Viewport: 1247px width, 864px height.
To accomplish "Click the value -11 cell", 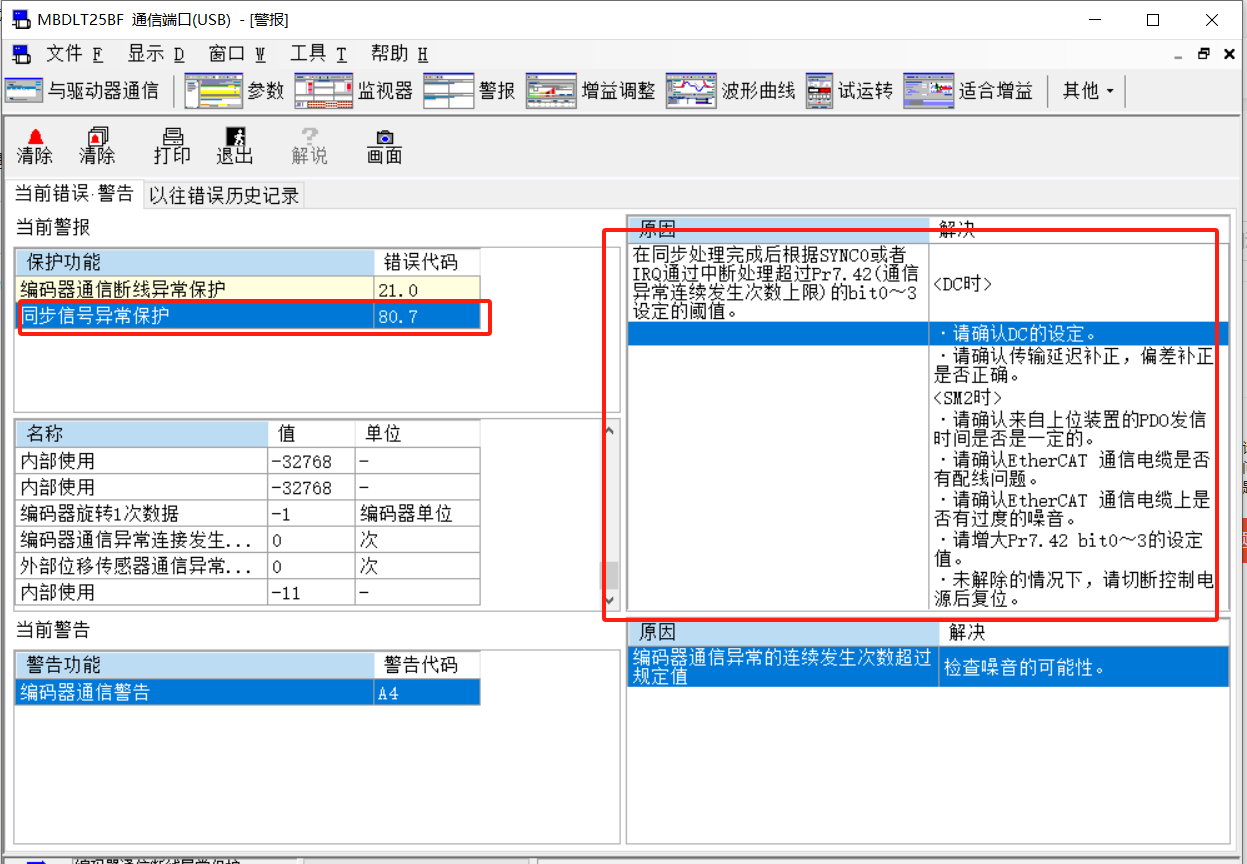I will click(311, 592).
